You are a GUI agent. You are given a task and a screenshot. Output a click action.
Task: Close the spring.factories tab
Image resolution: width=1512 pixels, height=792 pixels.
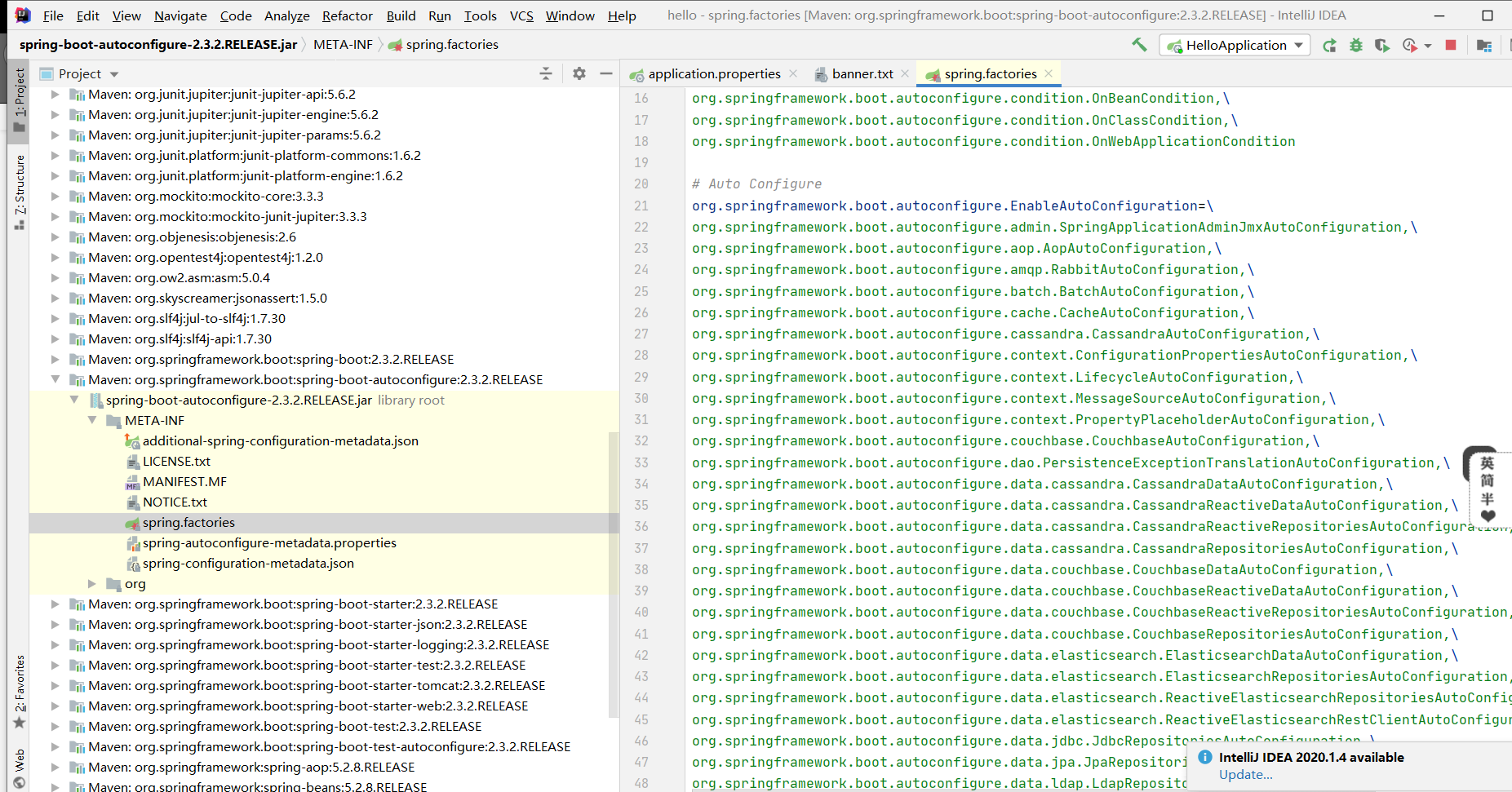[1049, 73]
